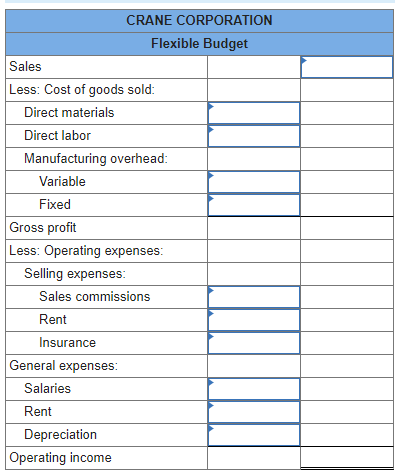Screen dimensions: 395x471
Task: Select the Manufacturing overhead row label
Action: pyautogui.click(x=96, y=159)
